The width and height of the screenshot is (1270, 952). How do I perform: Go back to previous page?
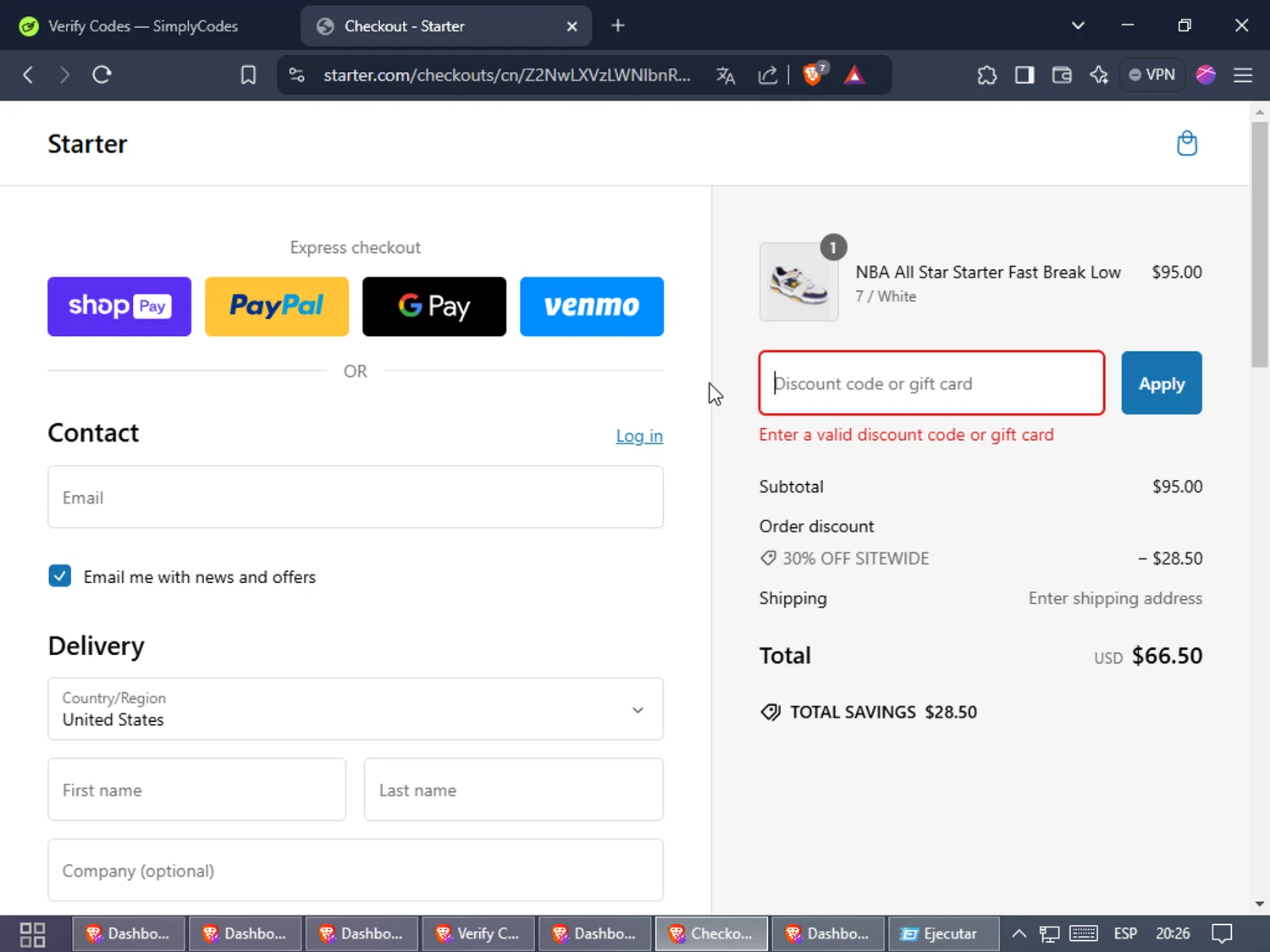coord(28,75)
